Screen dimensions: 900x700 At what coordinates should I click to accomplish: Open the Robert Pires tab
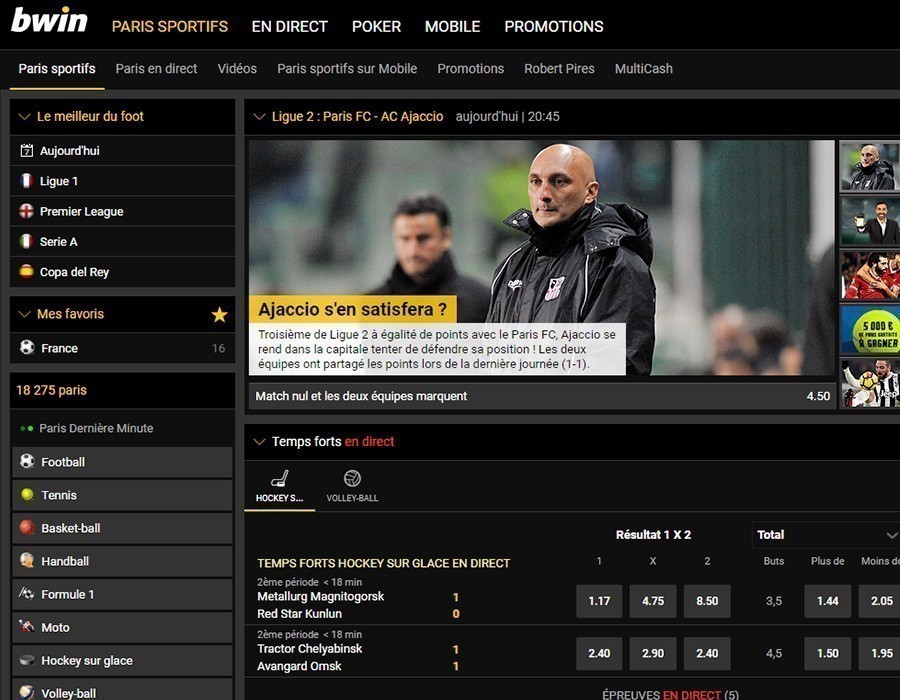click(559, 69)
